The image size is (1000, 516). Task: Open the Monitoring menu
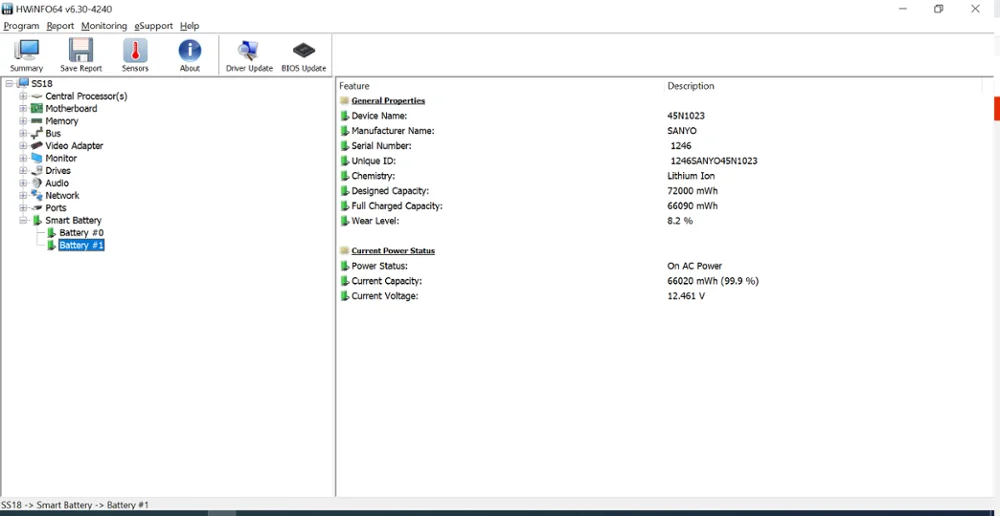104,26
